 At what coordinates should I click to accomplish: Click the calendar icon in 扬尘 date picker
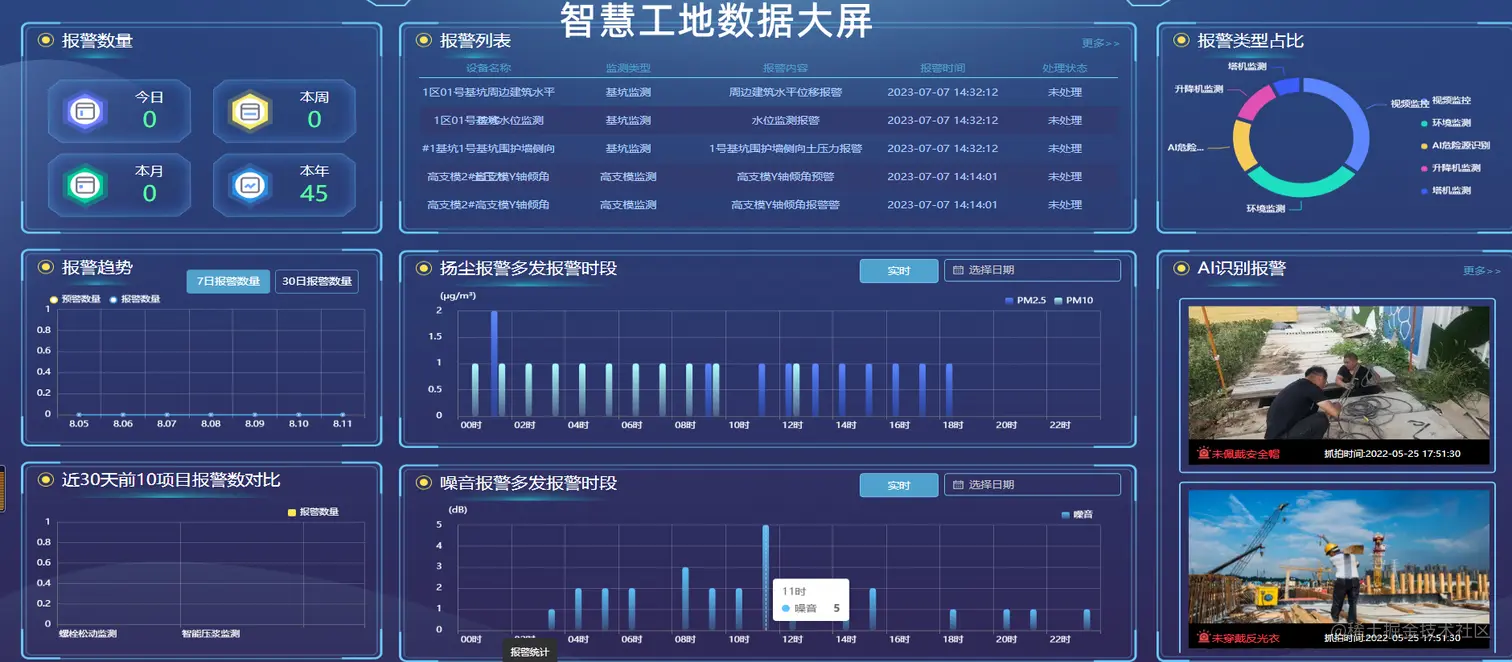pyautogui.click(x=958, y=270)
